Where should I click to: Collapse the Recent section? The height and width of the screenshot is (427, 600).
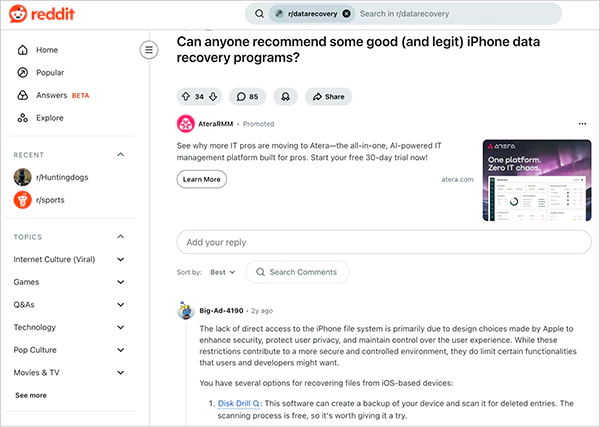121,155
